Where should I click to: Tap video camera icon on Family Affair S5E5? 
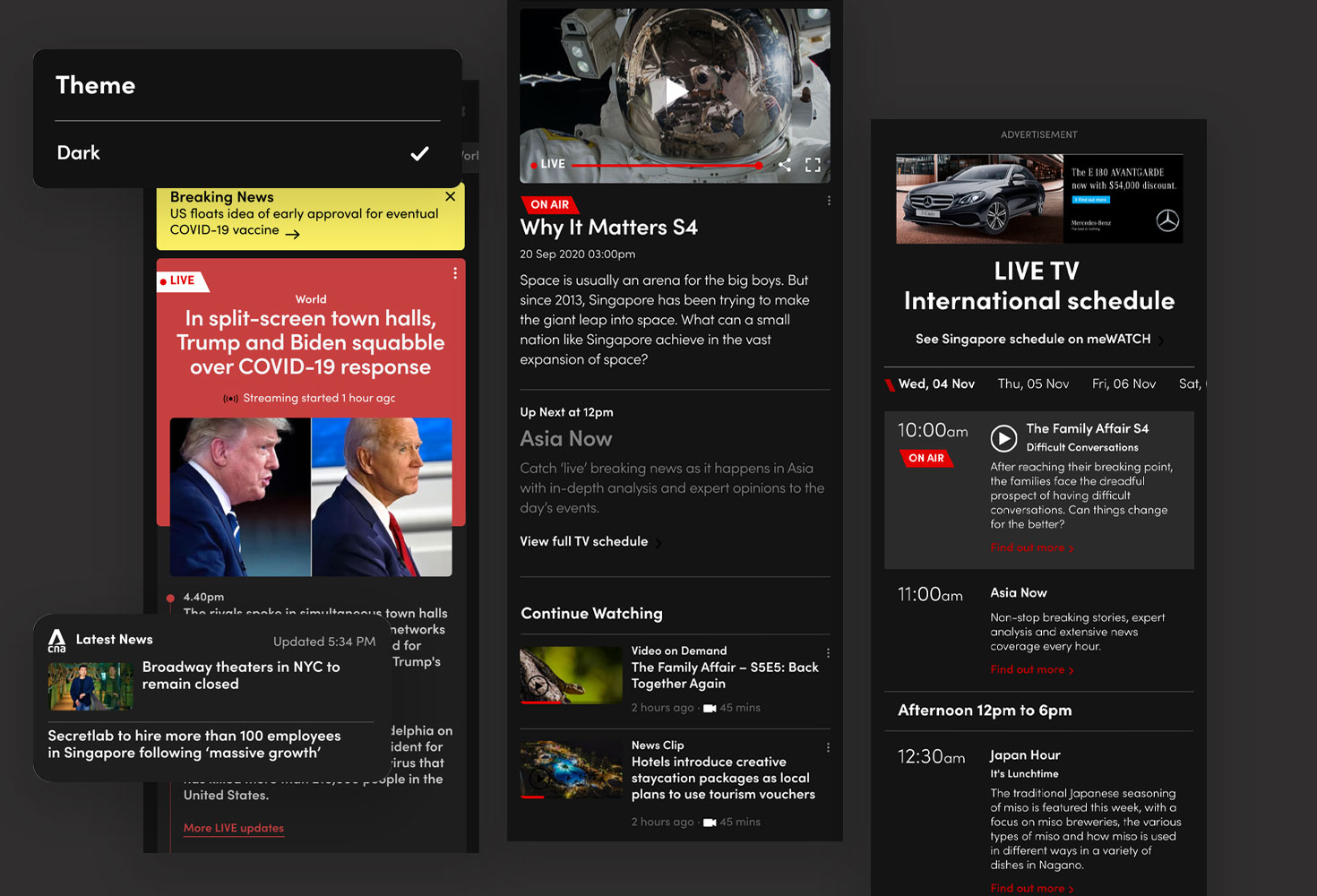(x=710, y=709)
